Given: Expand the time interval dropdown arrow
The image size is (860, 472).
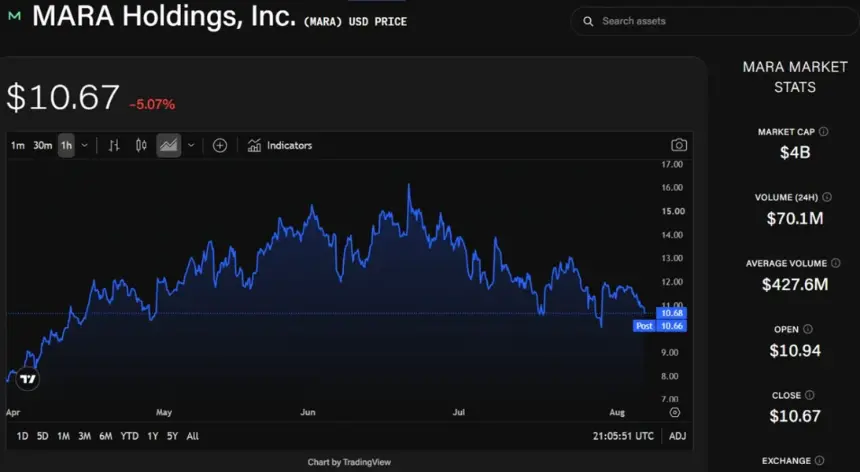Looking at the screenshot, I should tap(84, 145).
